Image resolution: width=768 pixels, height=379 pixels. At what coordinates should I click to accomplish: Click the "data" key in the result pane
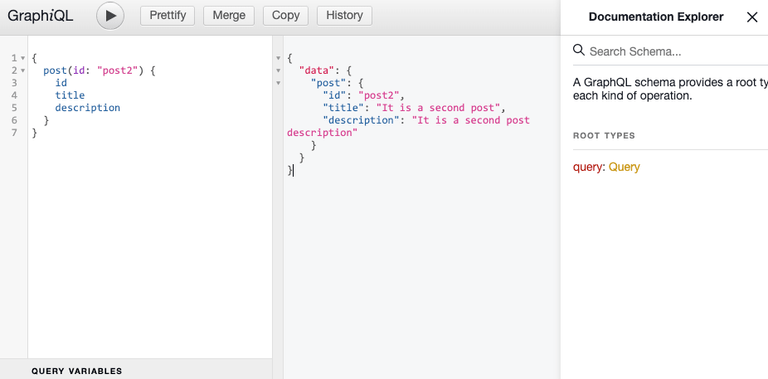coord(316,71)
